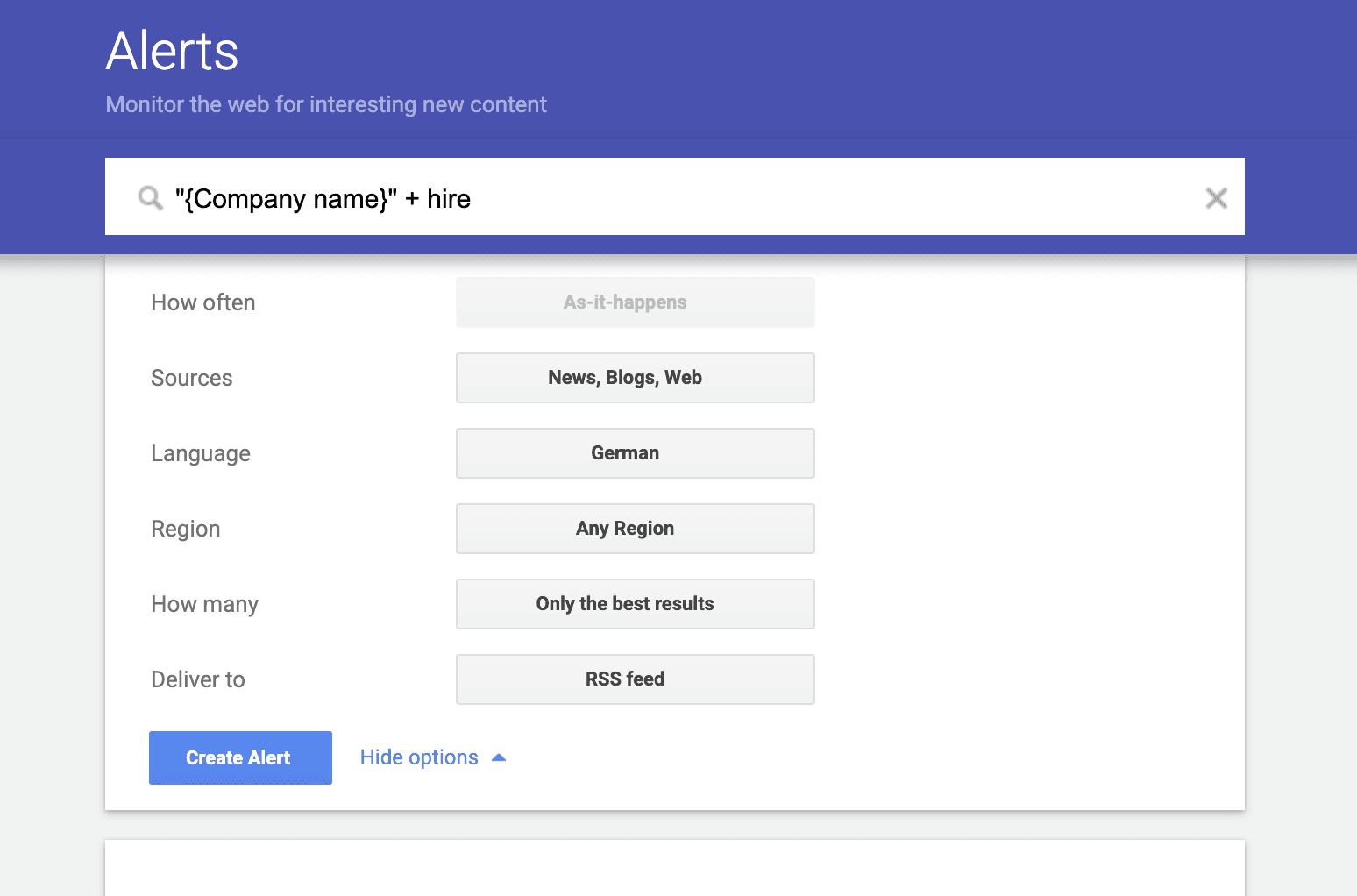This screenshot has width=1357, height=896.
Task: Click the How often row label
Action: point(202,302)
